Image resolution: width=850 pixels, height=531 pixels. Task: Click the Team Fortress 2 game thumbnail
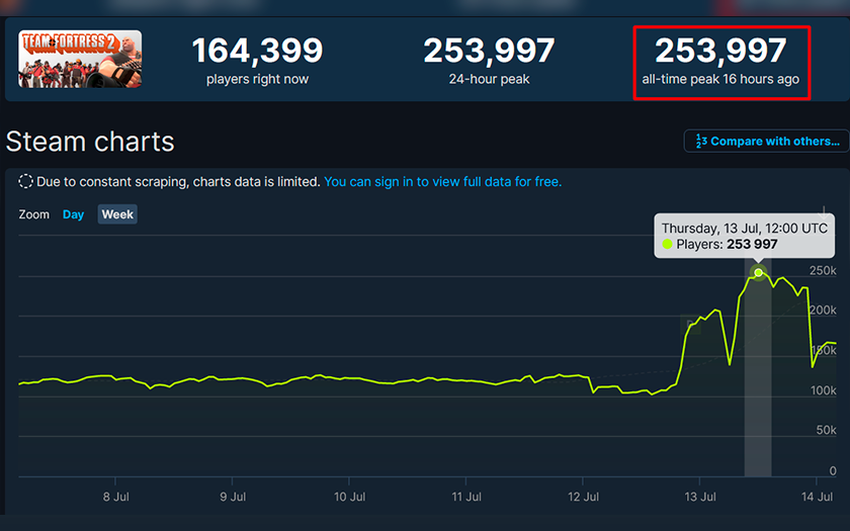pos(80,59)
